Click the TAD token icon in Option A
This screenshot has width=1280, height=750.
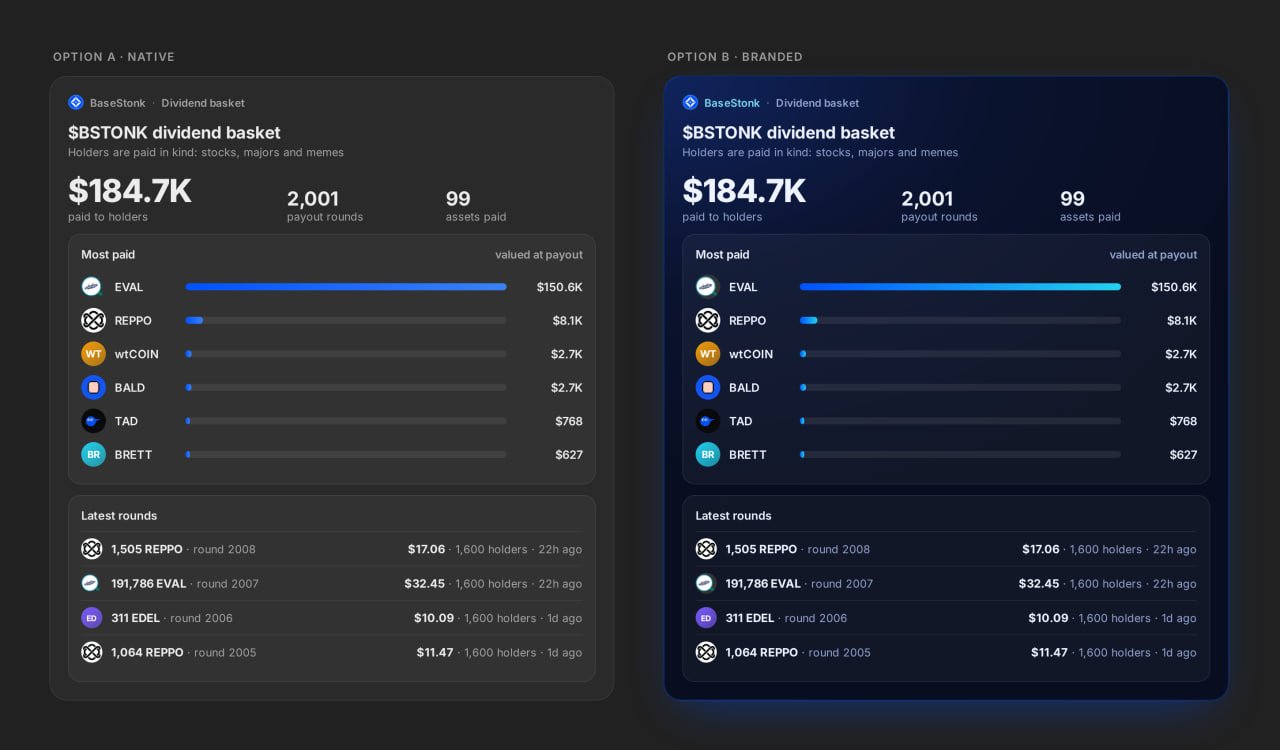93,421
